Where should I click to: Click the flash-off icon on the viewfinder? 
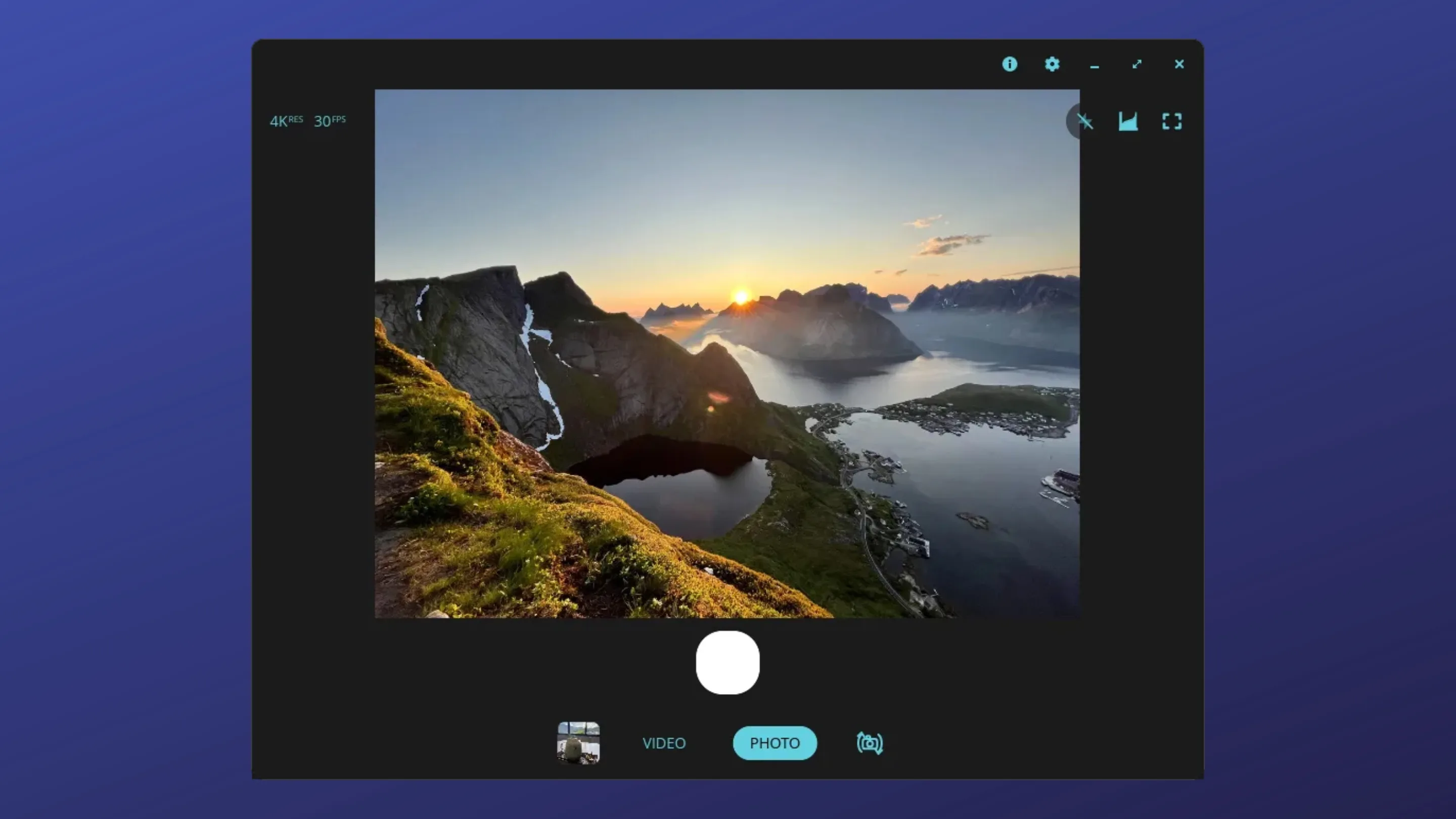point(1085,121)
